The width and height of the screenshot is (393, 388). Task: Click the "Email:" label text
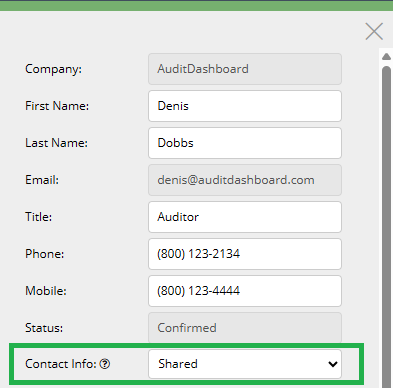click(42, 180)
